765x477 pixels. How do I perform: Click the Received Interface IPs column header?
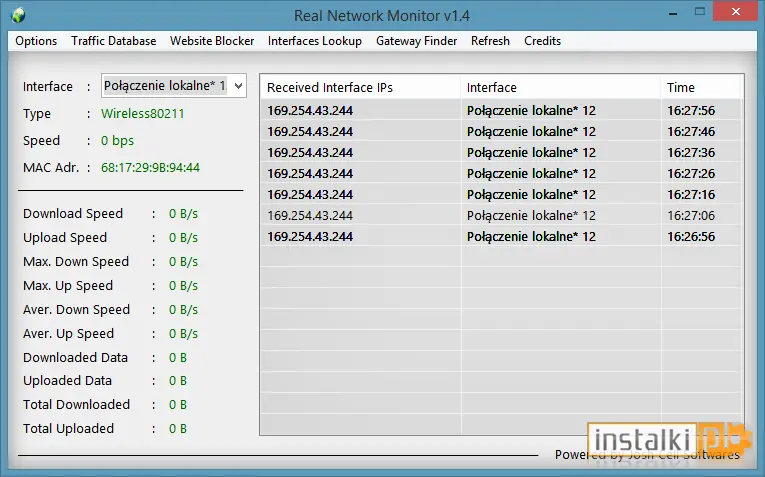point(360,87)
